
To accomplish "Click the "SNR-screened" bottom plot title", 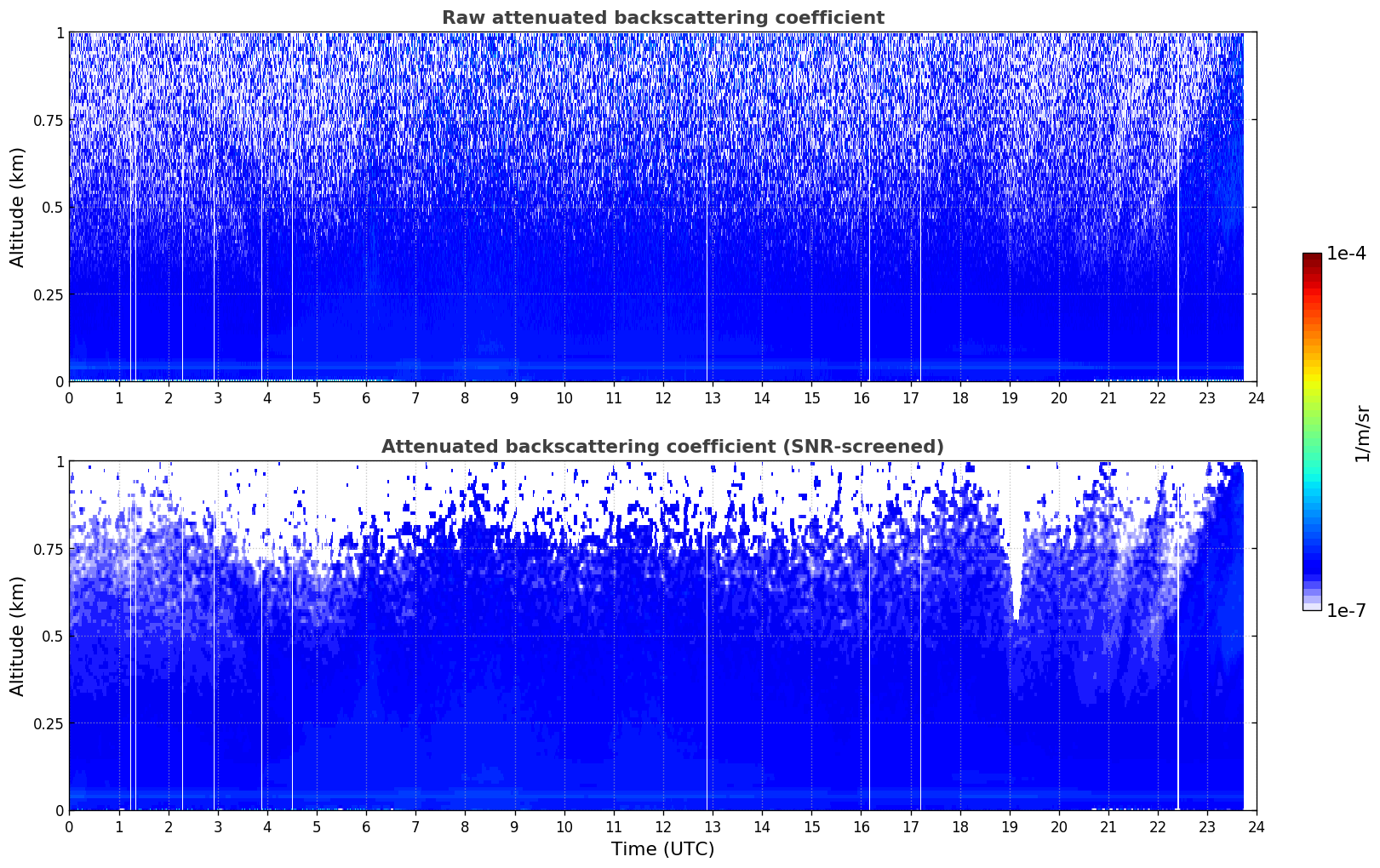I will (662, 447).
